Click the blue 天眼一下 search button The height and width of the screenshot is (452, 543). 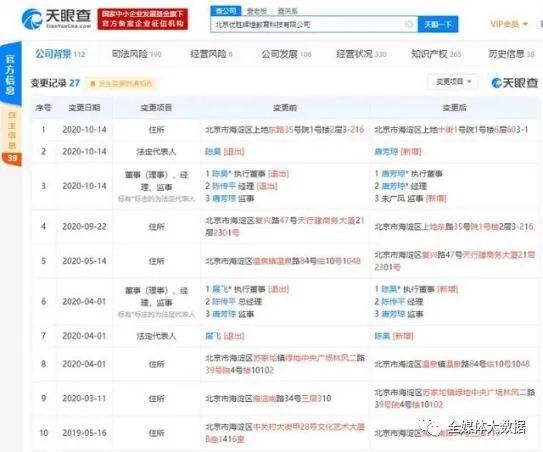[x=438, y=24]
